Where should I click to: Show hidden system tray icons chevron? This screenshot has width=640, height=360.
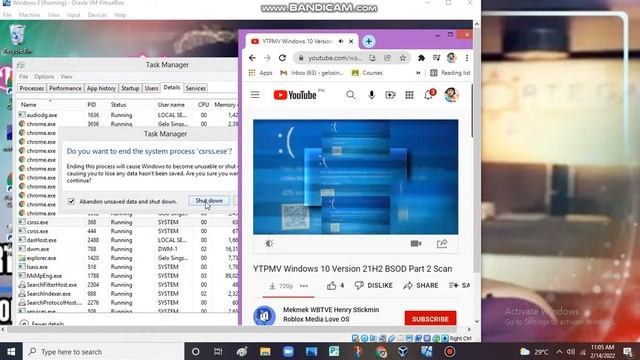click(559, 352)
